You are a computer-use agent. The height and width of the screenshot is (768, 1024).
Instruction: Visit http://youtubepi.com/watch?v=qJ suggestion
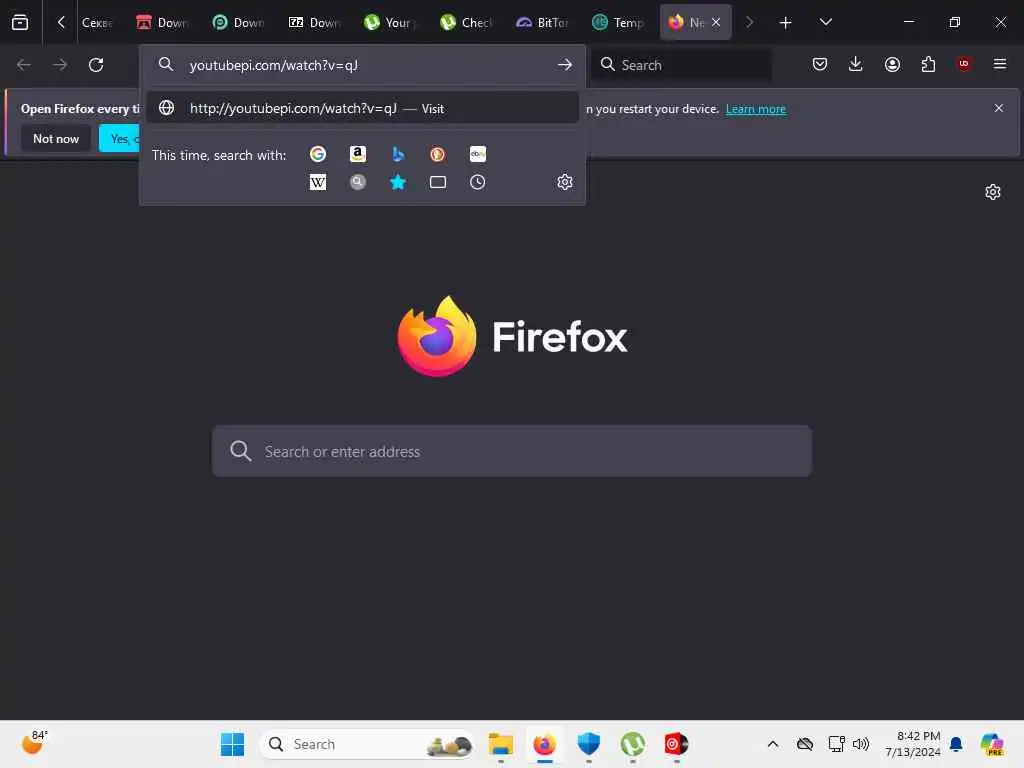[362, 108]
